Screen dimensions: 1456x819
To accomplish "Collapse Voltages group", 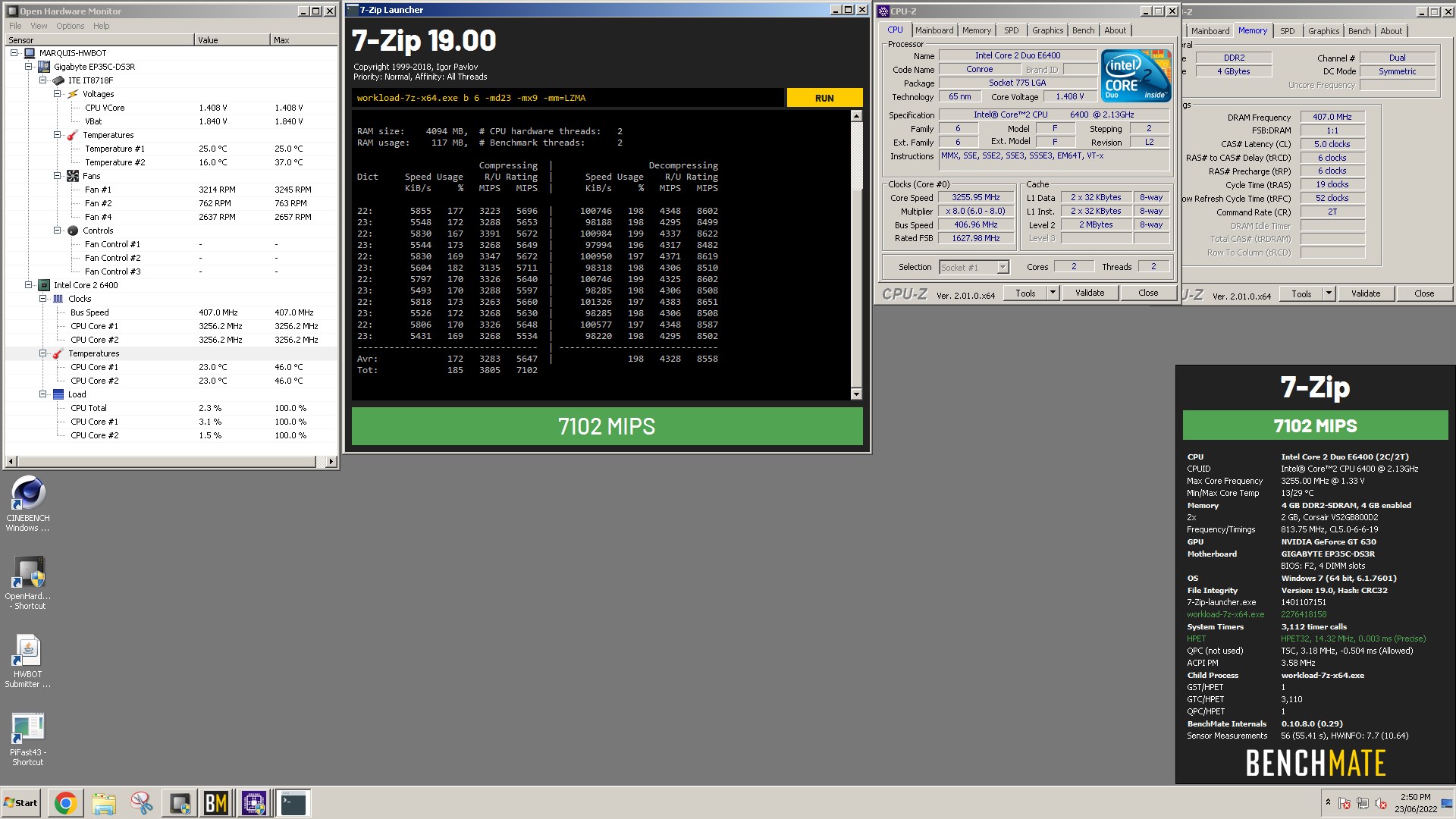I will [58, 94].
